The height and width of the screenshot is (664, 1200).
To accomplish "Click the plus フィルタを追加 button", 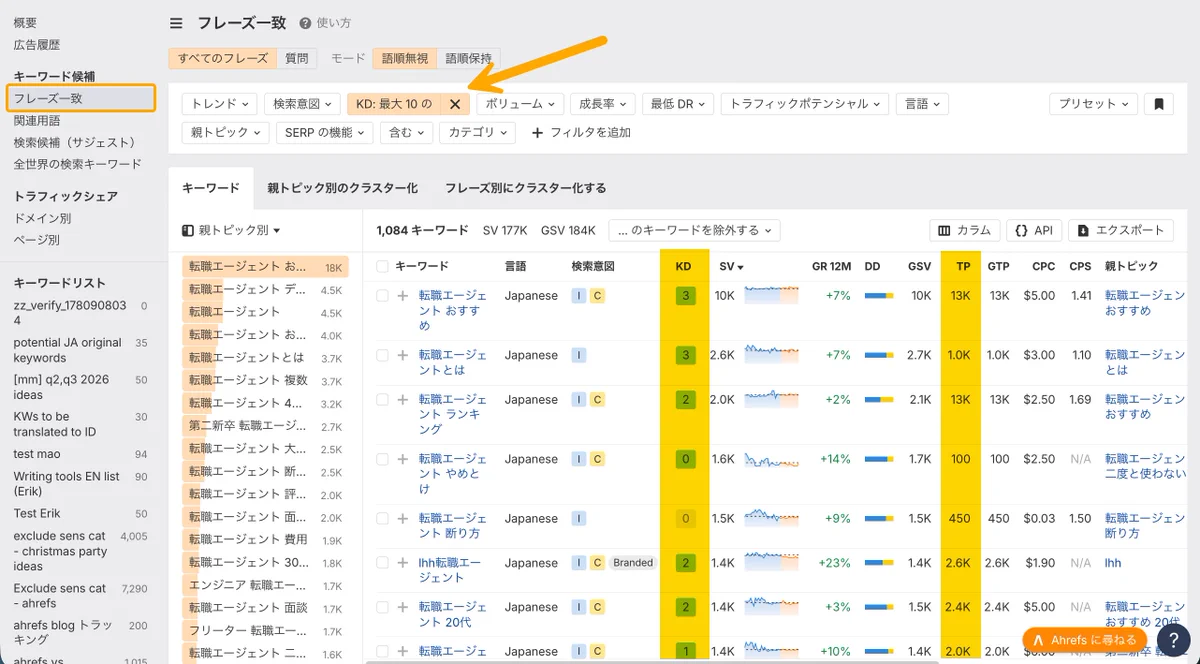I will point(581,132).
